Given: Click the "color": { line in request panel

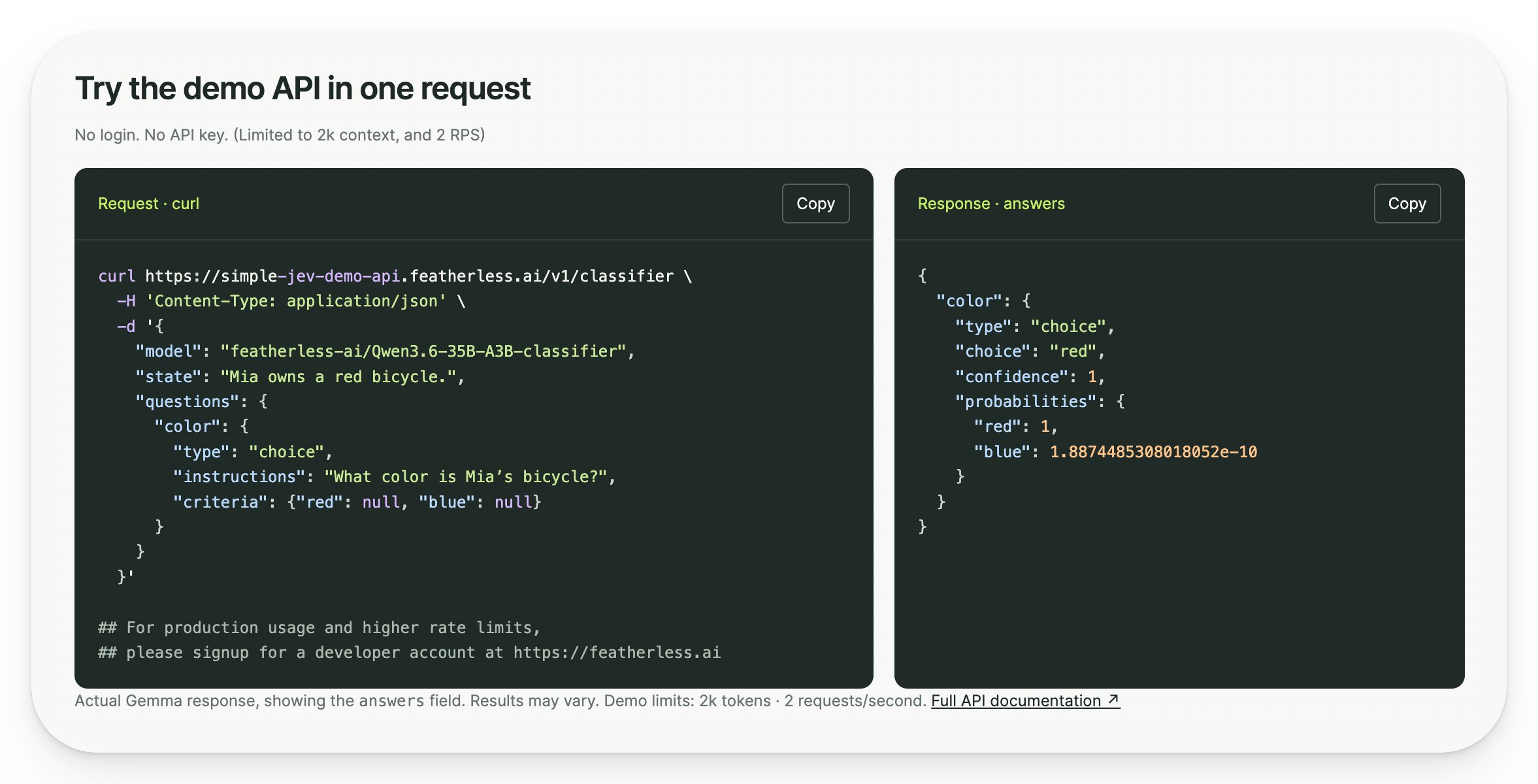Looking at the screenshot, I should (x=201, y=426).
